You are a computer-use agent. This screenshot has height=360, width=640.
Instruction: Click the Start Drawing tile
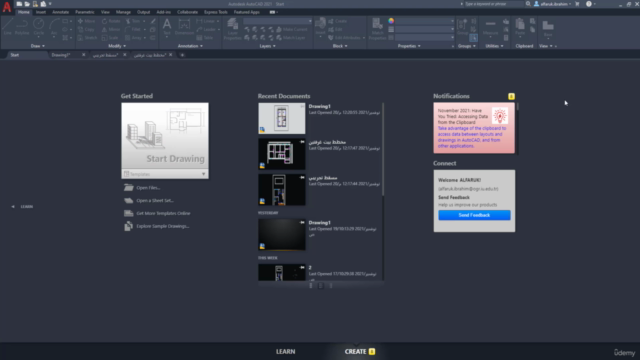tap(165, 136)
